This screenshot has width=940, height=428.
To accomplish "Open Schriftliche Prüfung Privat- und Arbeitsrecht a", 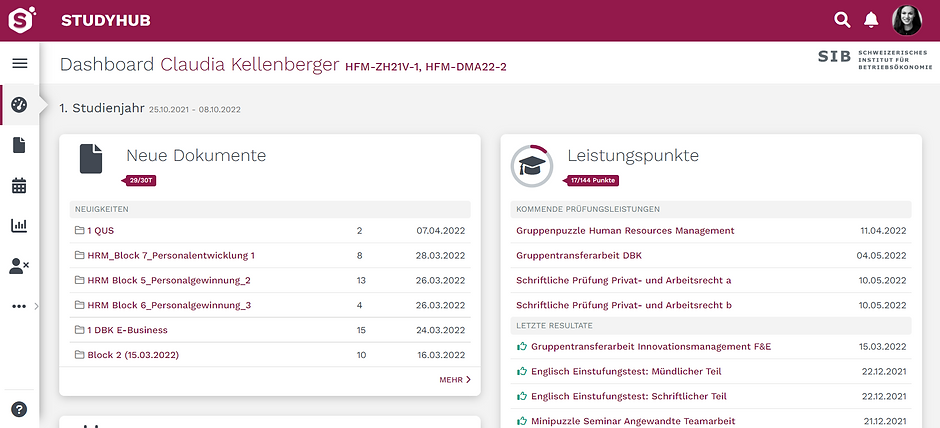I will tap(623, 280).
